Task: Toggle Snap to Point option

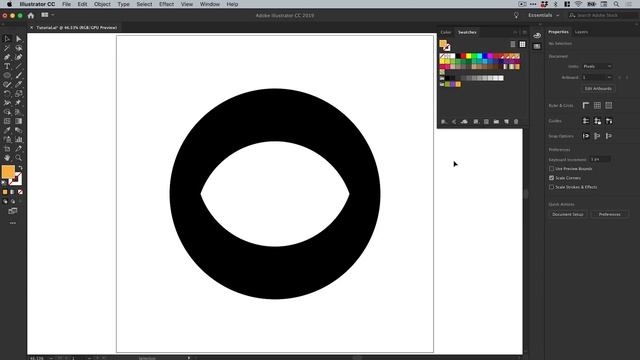Action: click(586, 136)
